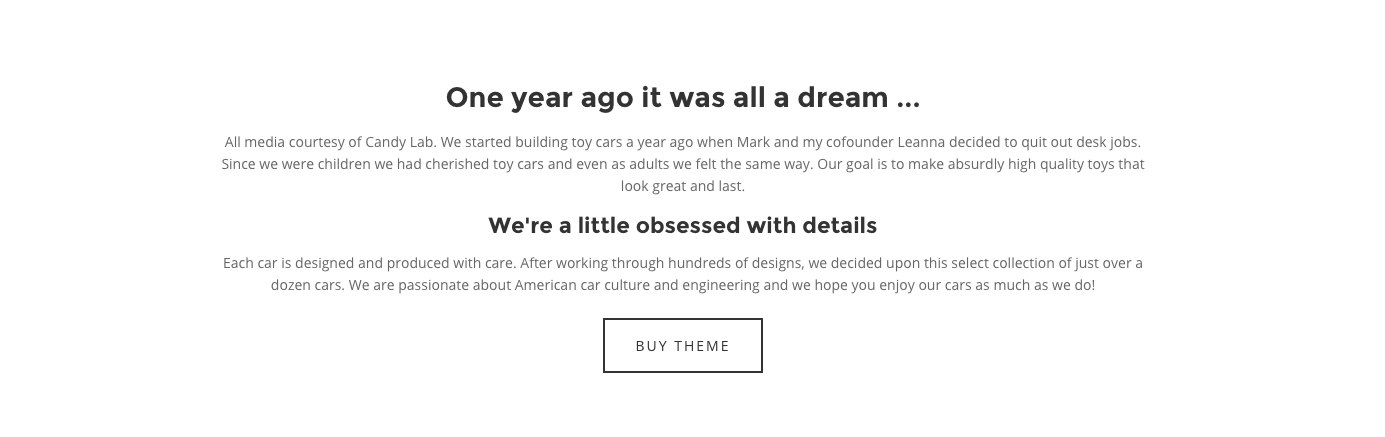The width and height of the screenshot is (1385, 437).
Task: Click the BUY THEME button
Action: [683, 346]
